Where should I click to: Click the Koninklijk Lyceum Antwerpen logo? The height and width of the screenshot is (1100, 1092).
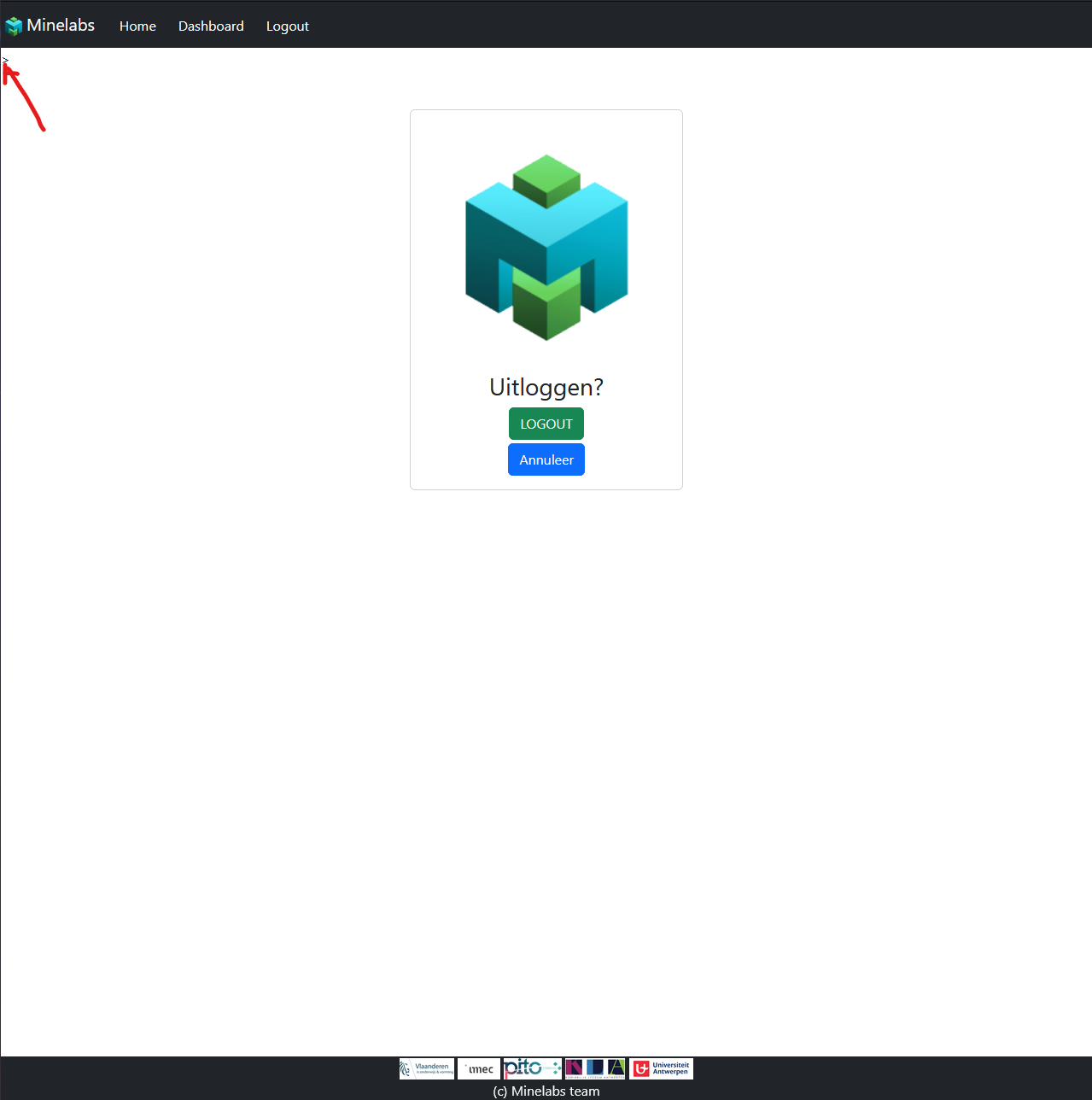point(594,1068)
